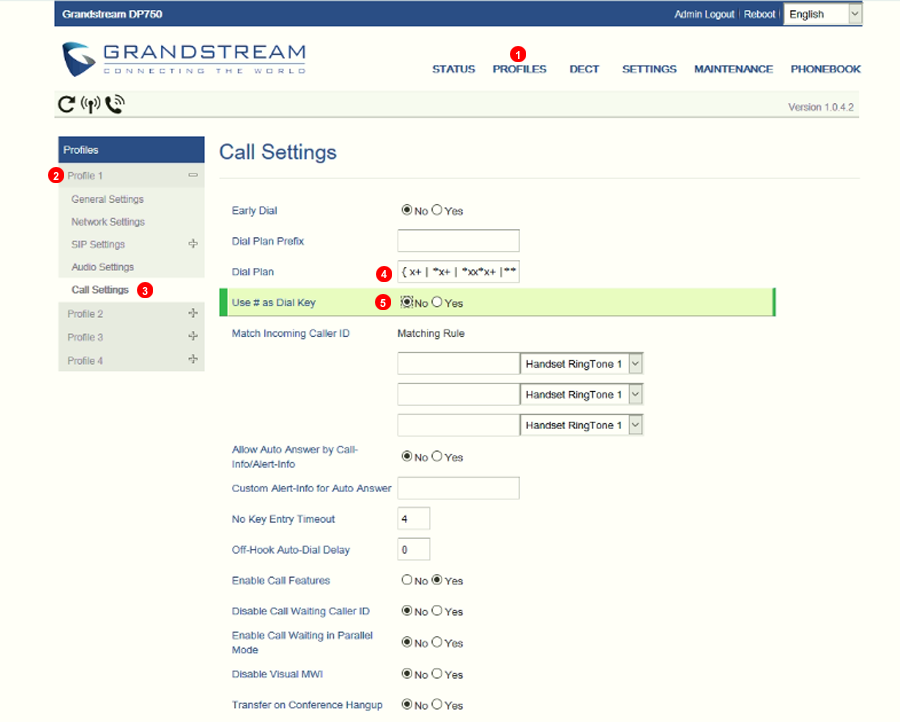The width and height of the screenshot is (900, 722).
Task: Set Early Dial to Yes
Action: coord(437,210)
